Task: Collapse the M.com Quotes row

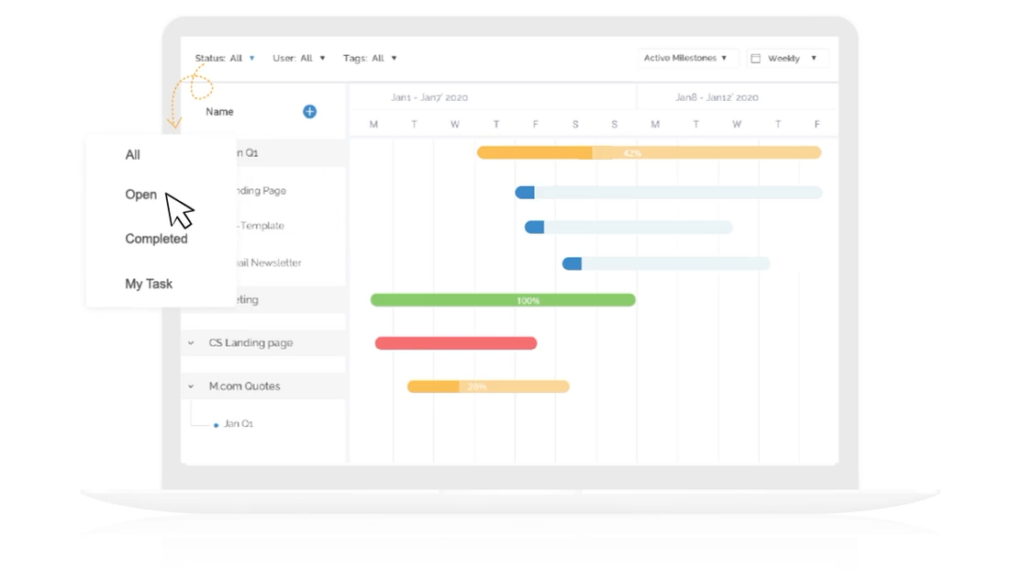Action: coord(191,386)
